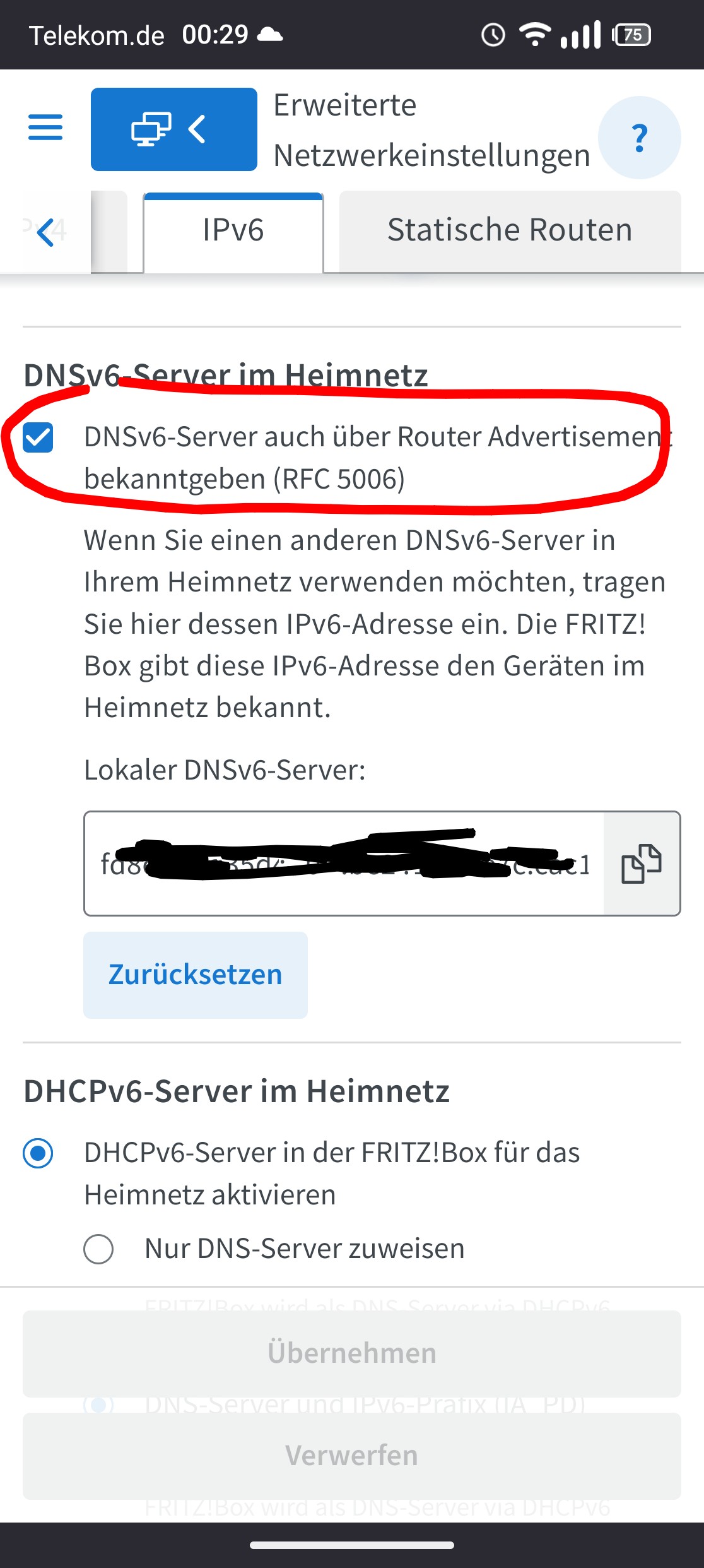704x1568 pixels.
Task: Click the Übernehmen button
Action: [x=352, y=1353]
